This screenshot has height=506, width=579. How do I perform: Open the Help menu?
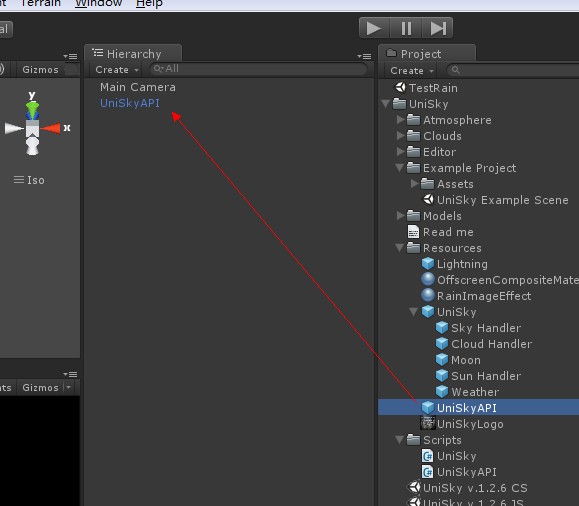tap(149, 4)
